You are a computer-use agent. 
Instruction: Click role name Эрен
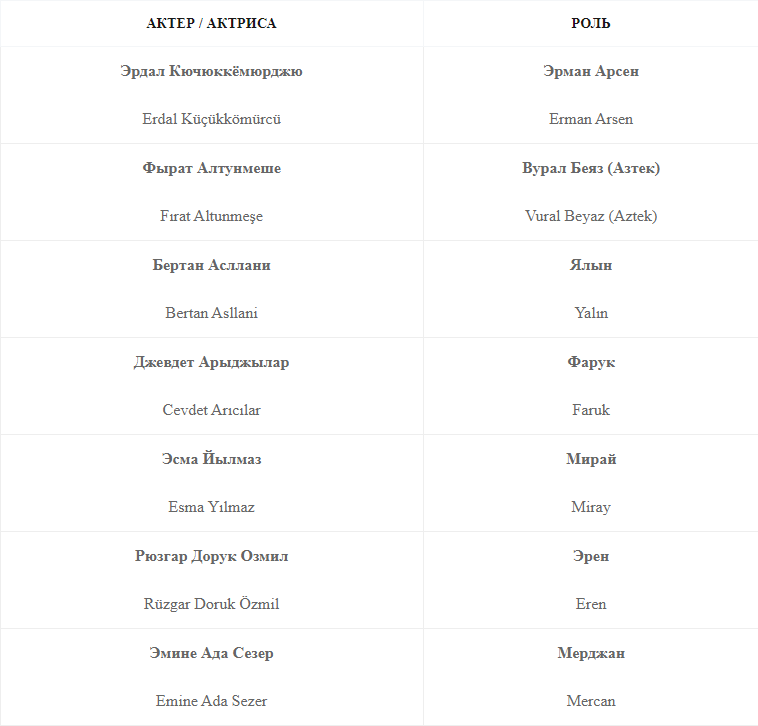(590, 556)
